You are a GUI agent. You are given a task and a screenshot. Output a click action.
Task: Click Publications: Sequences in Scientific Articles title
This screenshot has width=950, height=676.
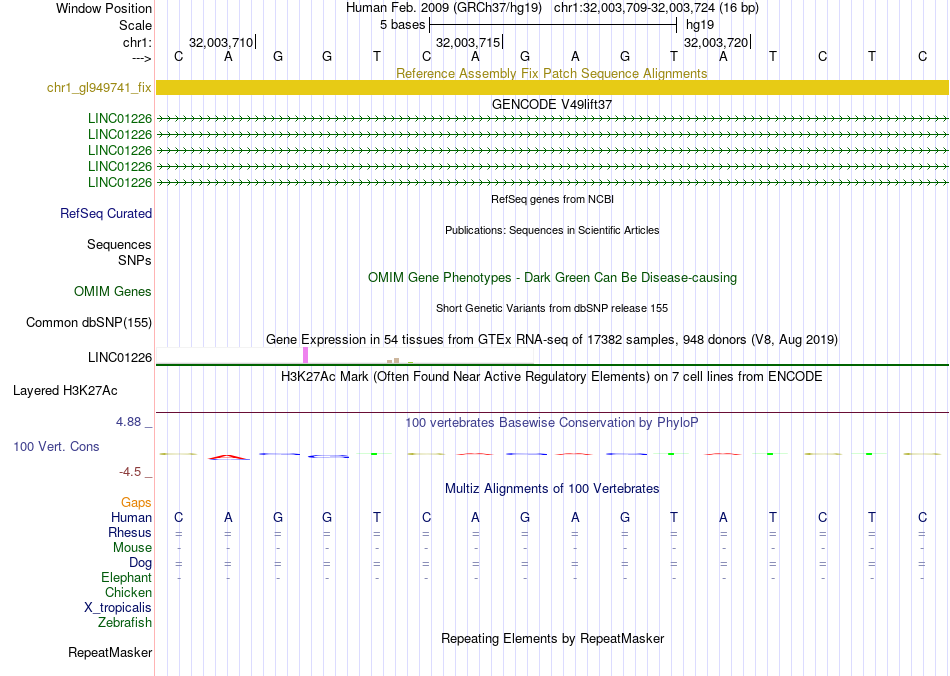(x=552, y=230)
